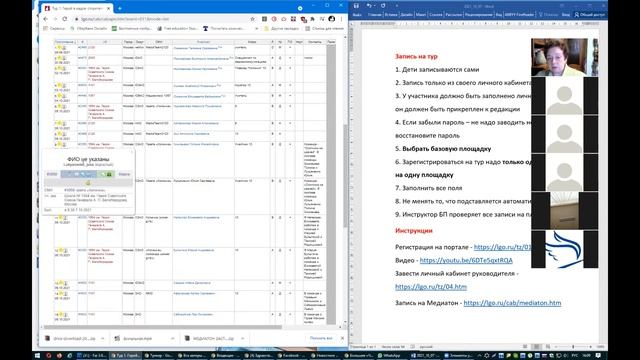Switch to the Макет ribbon tab
The height and width of the screenshot is (360, 640).
pos(421,15)
